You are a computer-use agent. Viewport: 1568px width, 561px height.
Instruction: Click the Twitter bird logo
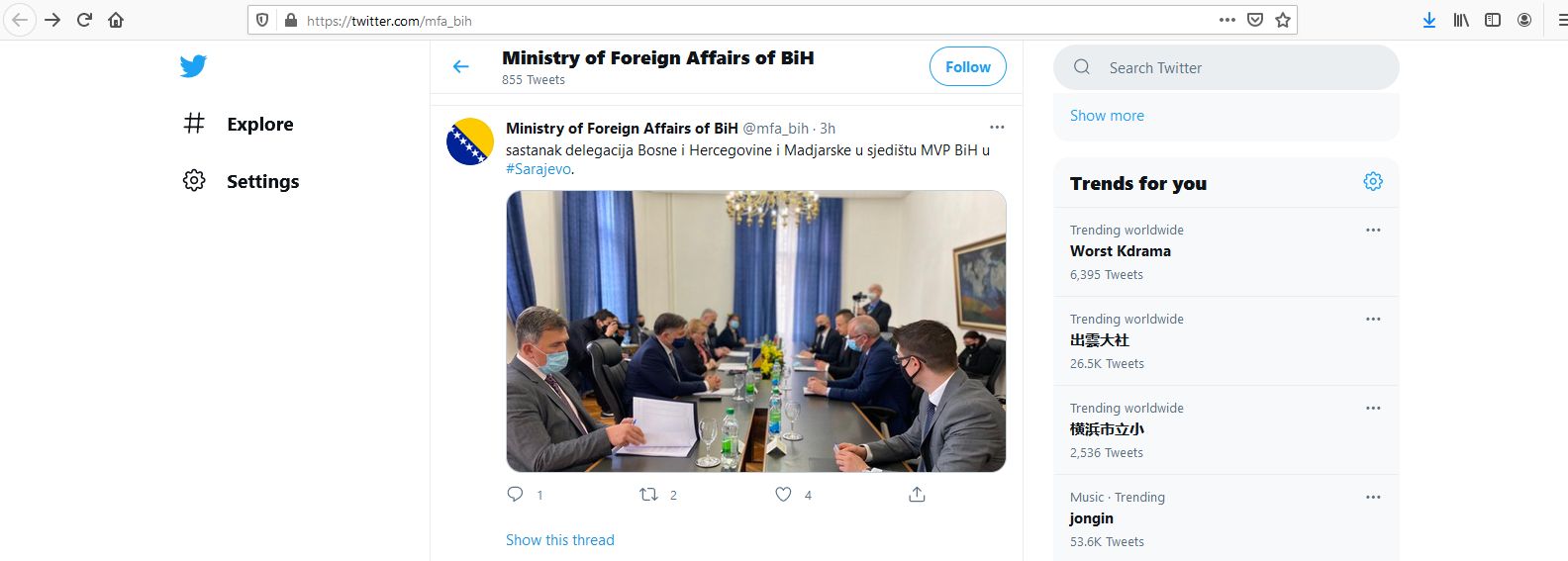(193, 66)
